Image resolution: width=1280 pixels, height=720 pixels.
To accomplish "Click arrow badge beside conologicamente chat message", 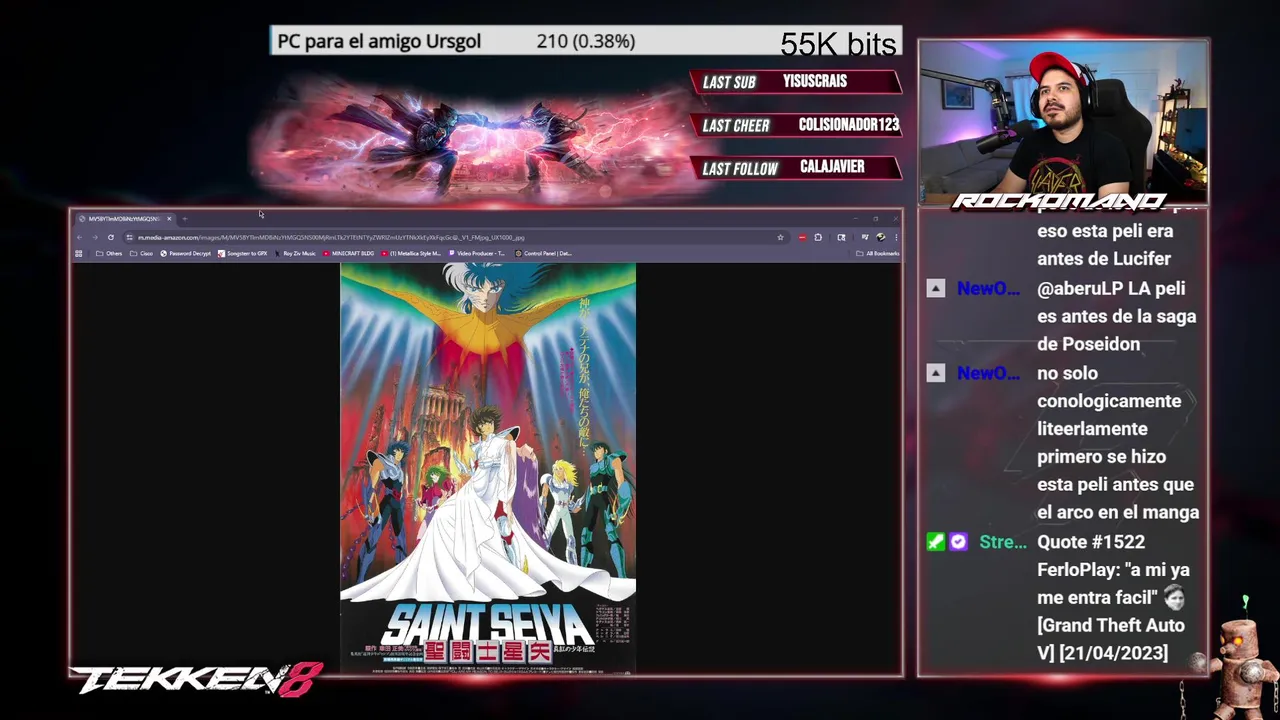I will 935,373.
